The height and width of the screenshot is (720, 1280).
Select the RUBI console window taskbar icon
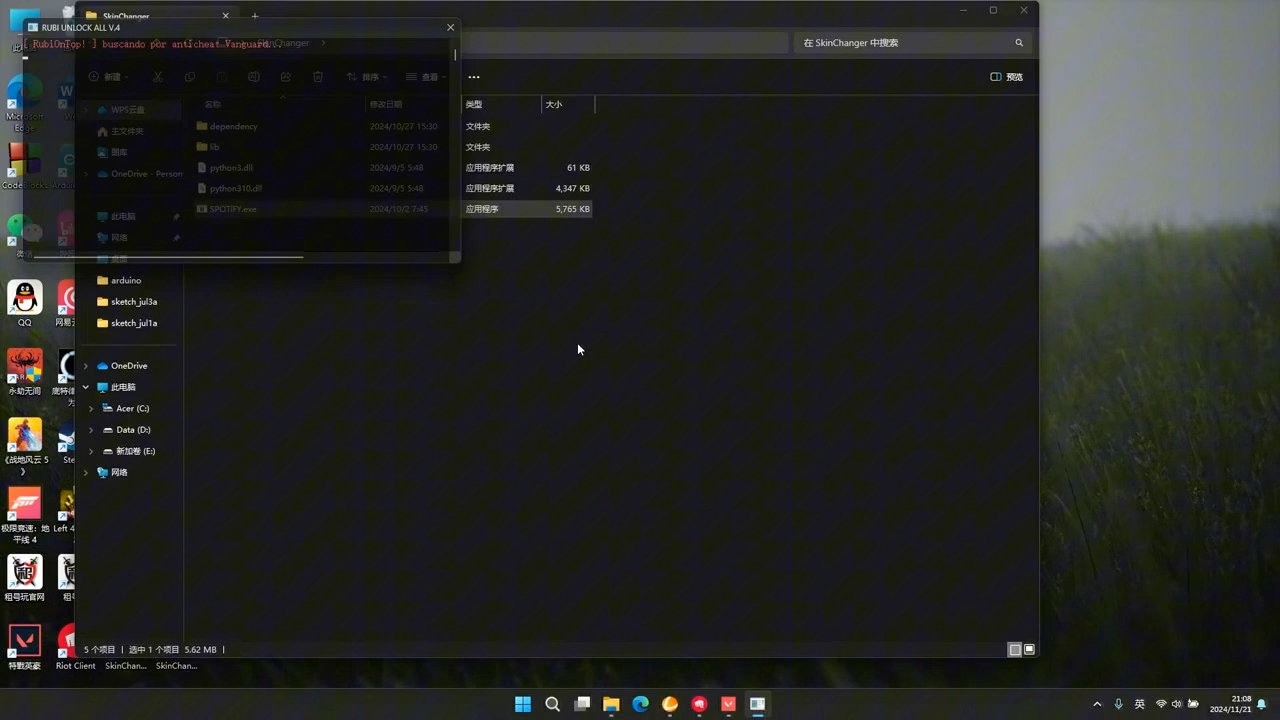(757, 704)
